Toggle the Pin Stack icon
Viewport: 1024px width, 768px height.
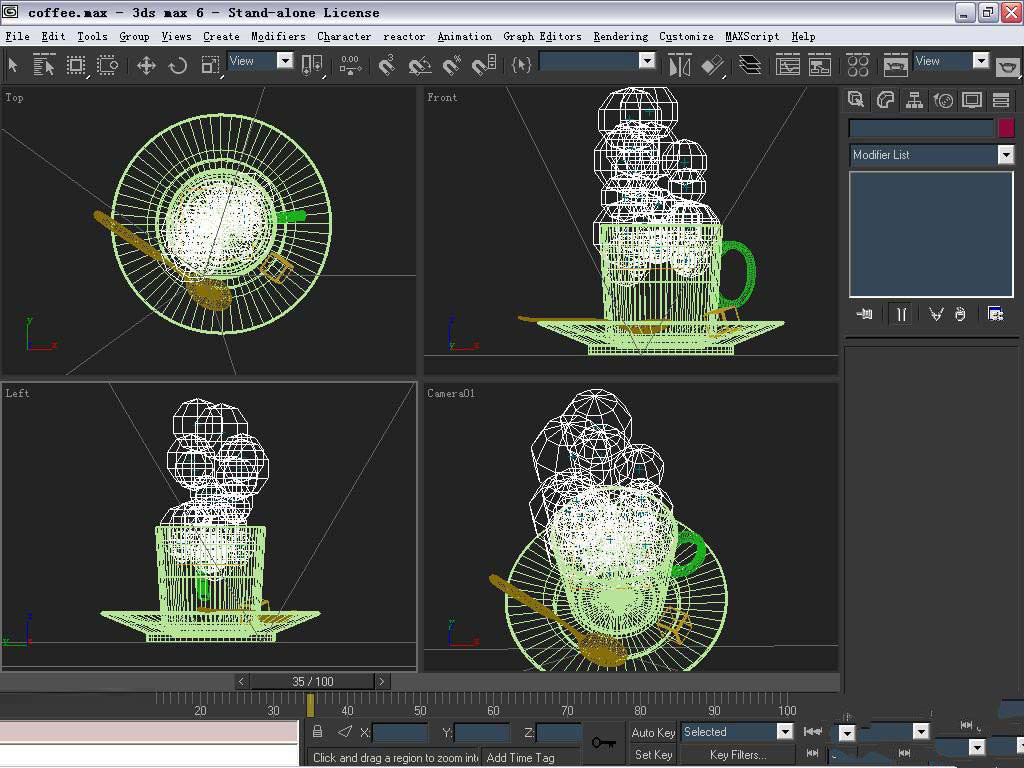864,314
